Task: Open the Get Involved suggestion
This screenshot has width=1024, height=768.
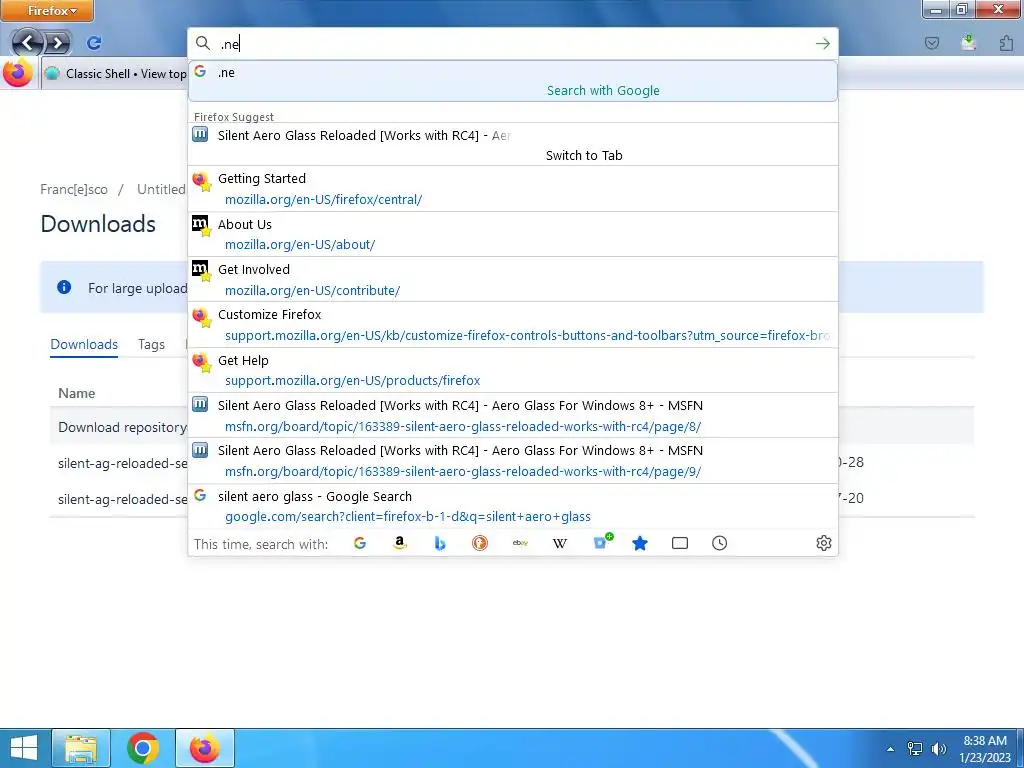Action: tap(513, 280)
